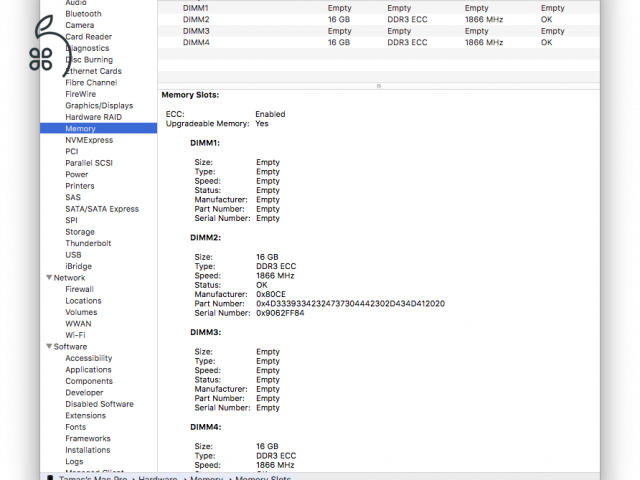Click the Mac Pro icon in path bar
Screen dimensions: 640x480
click(50, 477)
